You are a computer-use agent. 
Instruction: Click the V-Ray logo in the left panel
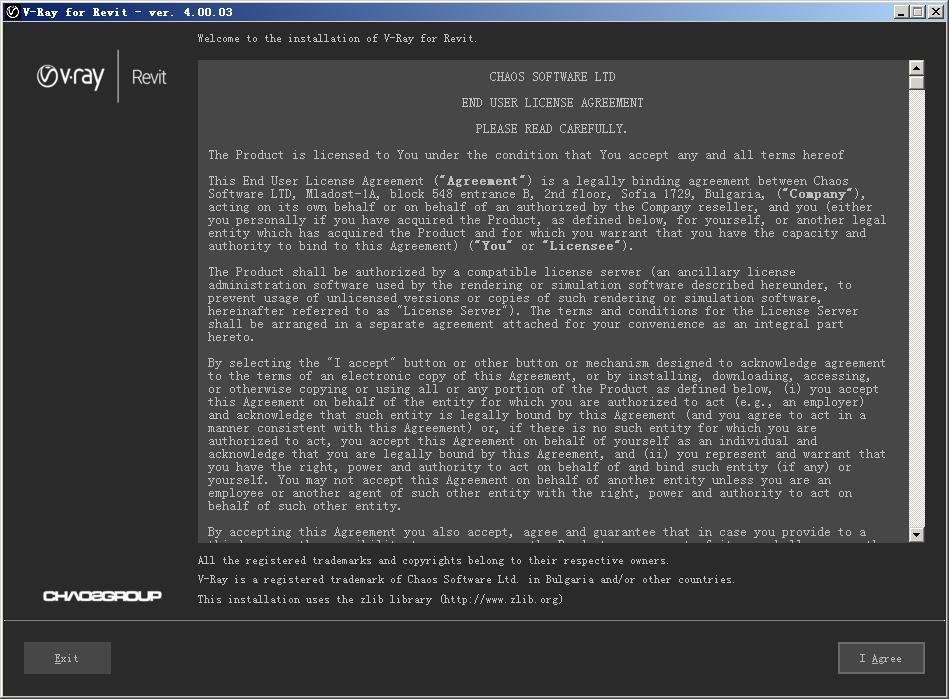coord(70,77)
